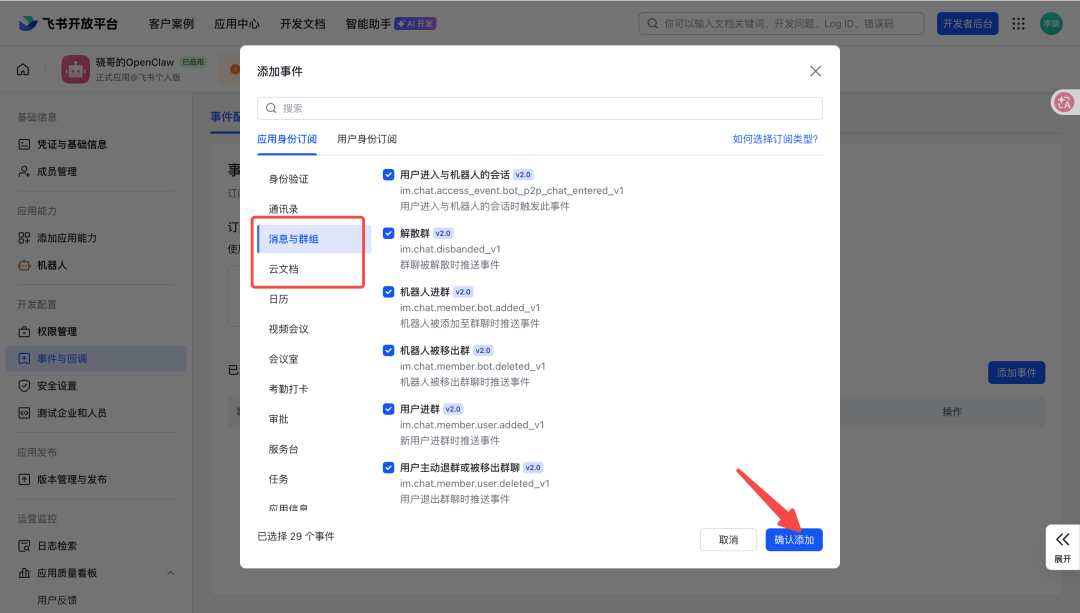This screenshot has width=1080, height=613.
Task: Open the 骁哥的OpenClaw pink robot app icon
Action: click(x=75, y=68)
